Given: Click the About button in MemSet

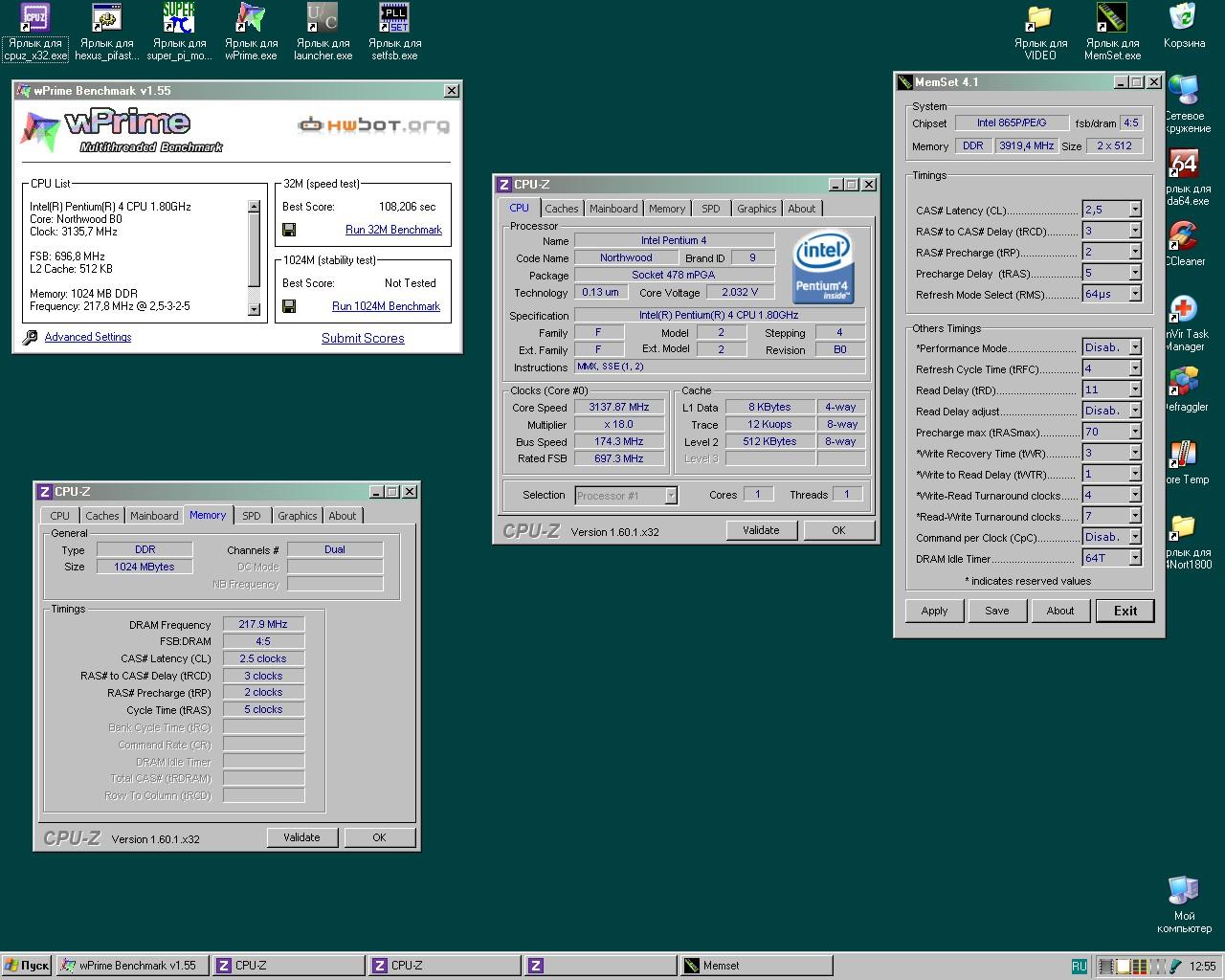Looking at the screenshot, I should 1059,611.
